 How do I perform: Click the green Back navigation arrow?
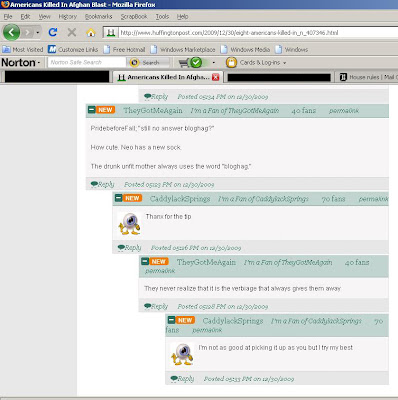pos(11,32)
